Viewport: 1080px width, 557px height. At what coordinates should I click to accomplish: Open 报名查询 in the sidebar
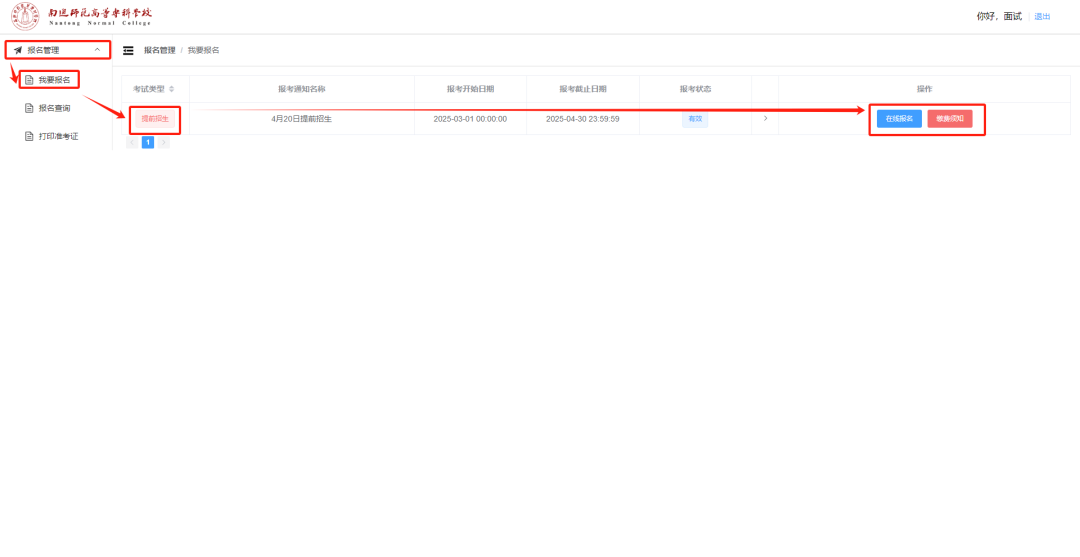pyautogui.click(x=54, y=108)
